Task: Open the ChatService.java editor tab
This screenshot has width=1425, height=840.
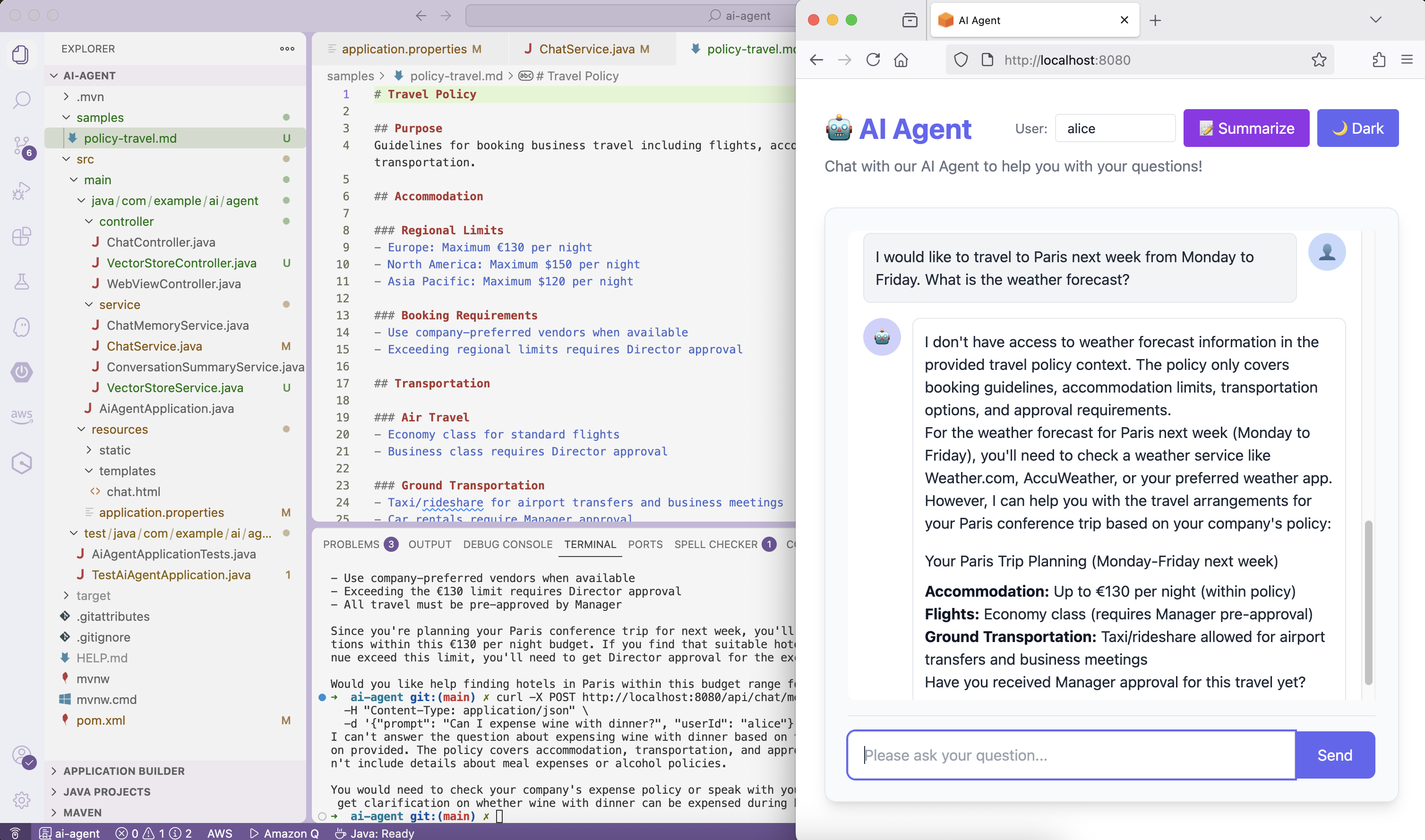Action: click(x=586, y=49)
